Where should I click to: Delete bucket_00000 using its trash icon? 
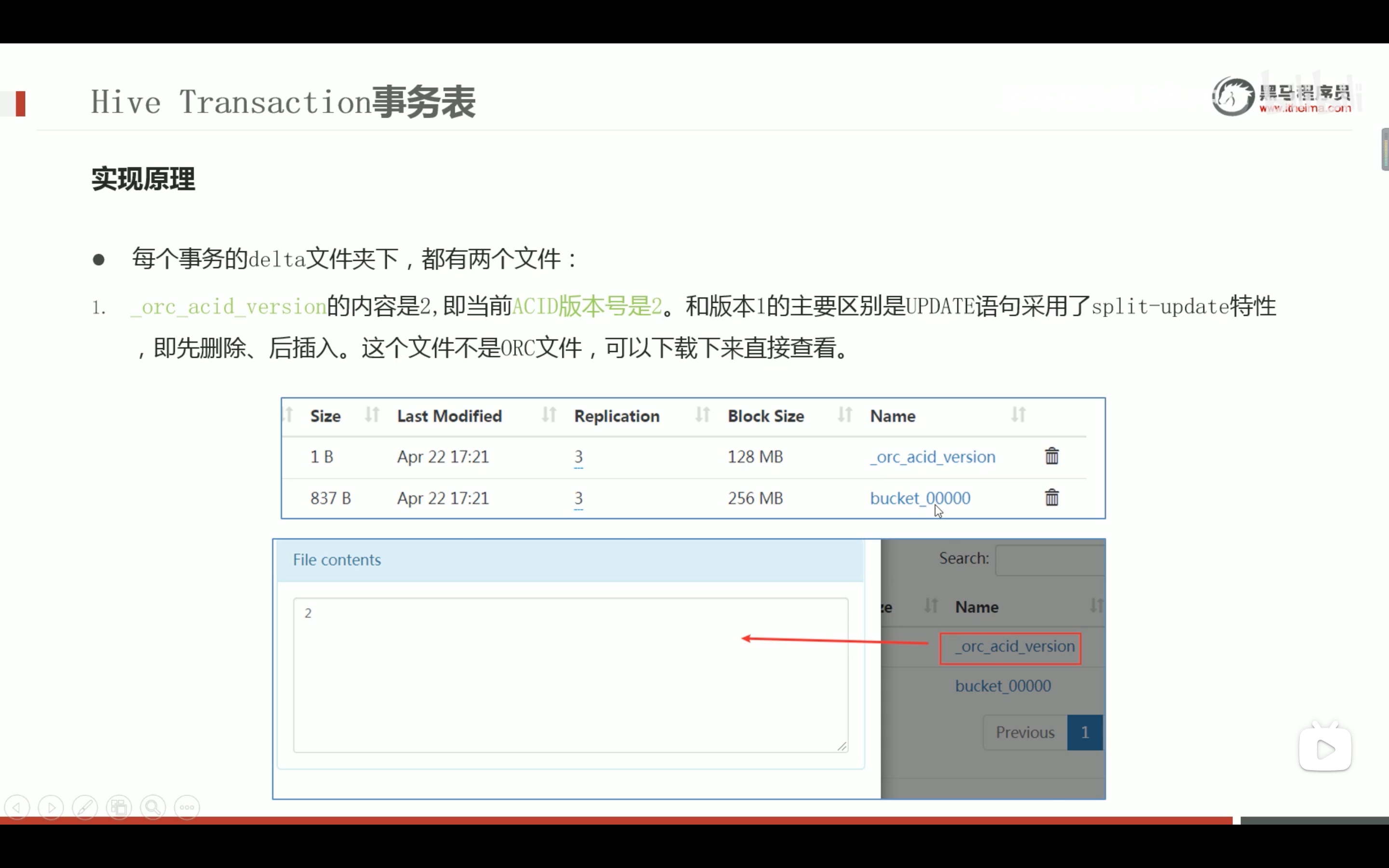1051,497
